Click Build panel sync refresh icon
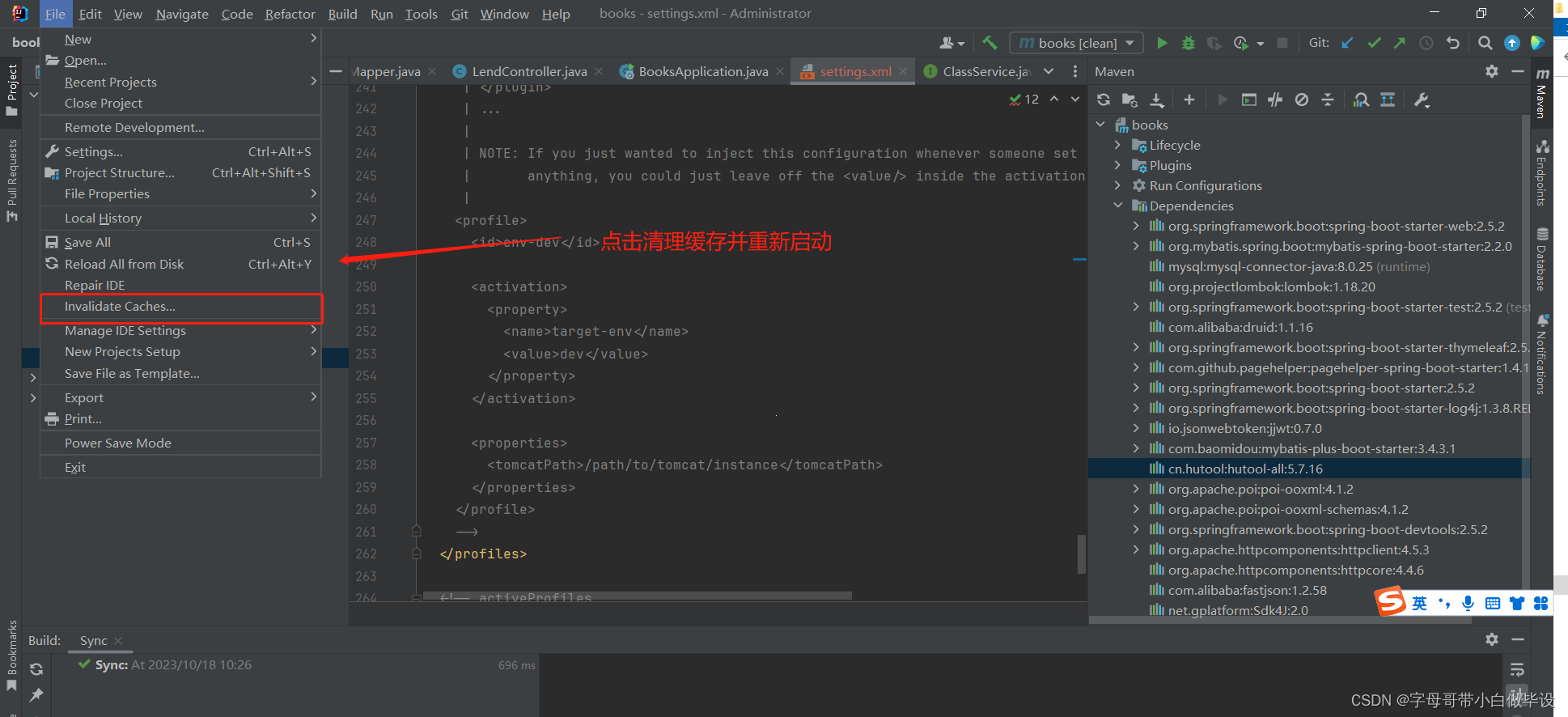 [x=36, y=669]
